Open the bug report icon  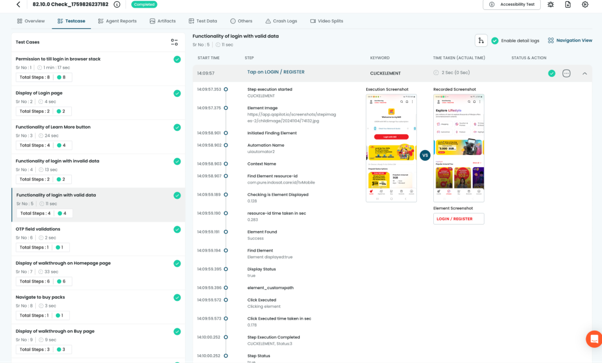point(551,5)
